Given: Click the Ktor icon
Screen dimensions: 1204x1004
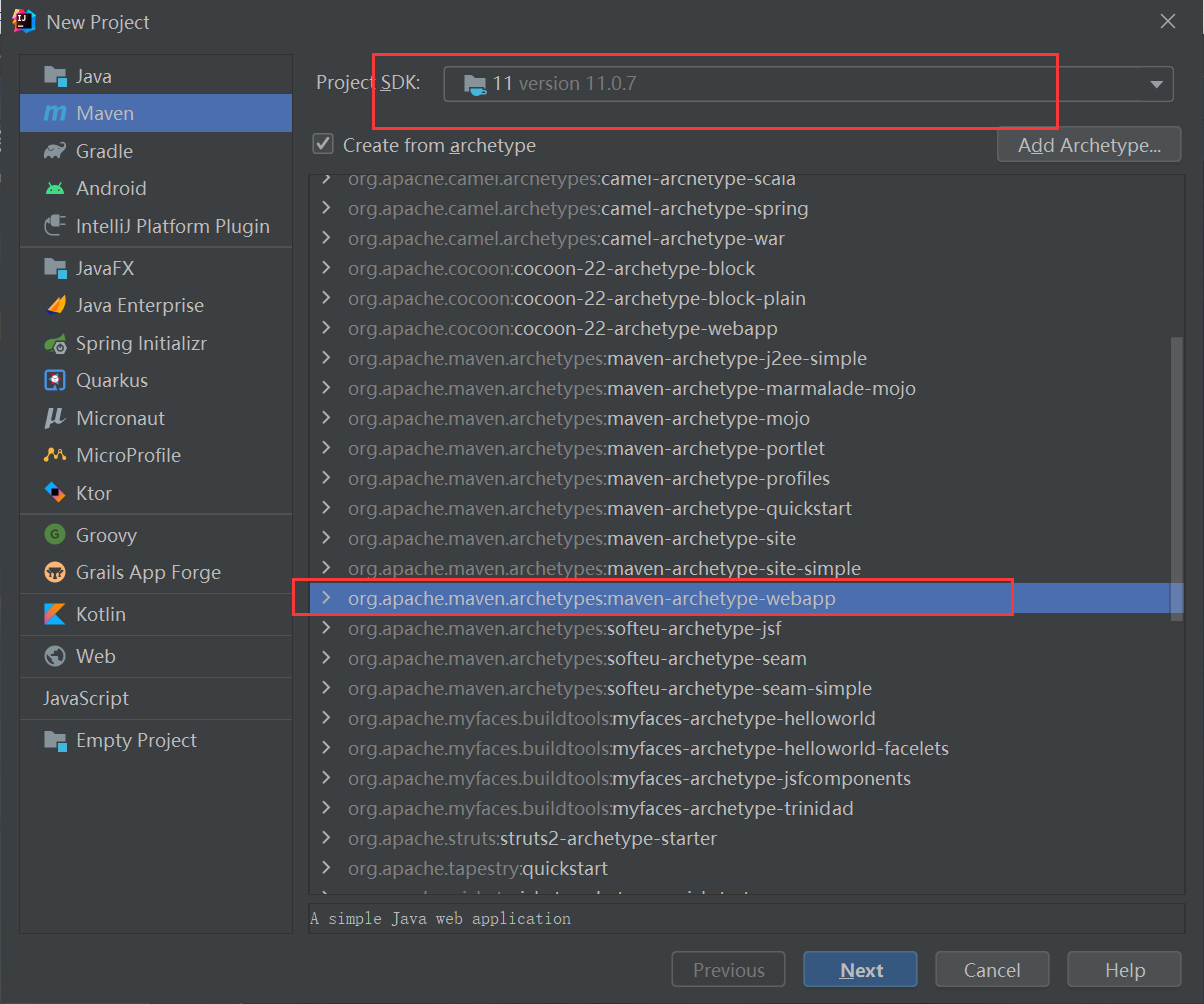Looking at the screenshot, I should coord(55,493).
